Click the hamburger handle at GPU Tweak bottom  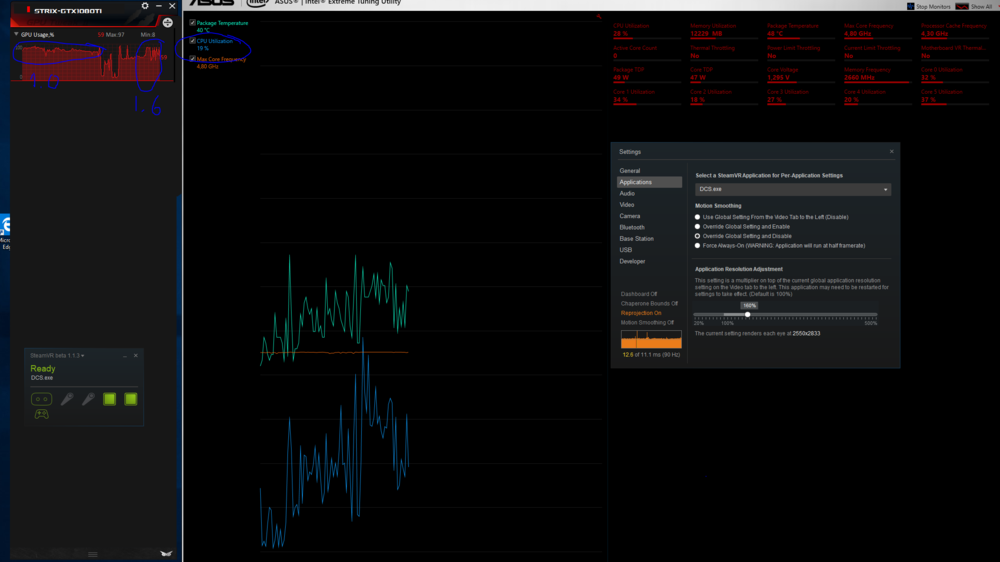click(x=93, y=554)
